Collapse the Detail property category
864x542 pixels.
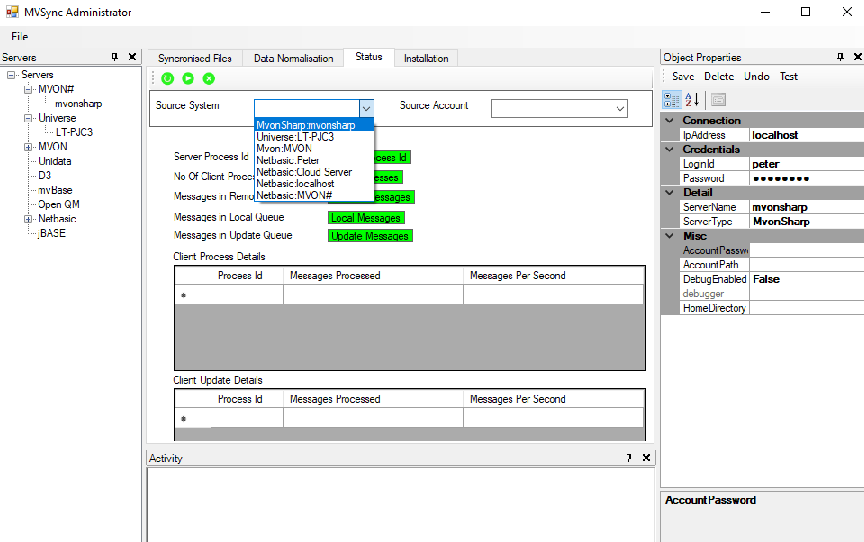coord(669,192)
